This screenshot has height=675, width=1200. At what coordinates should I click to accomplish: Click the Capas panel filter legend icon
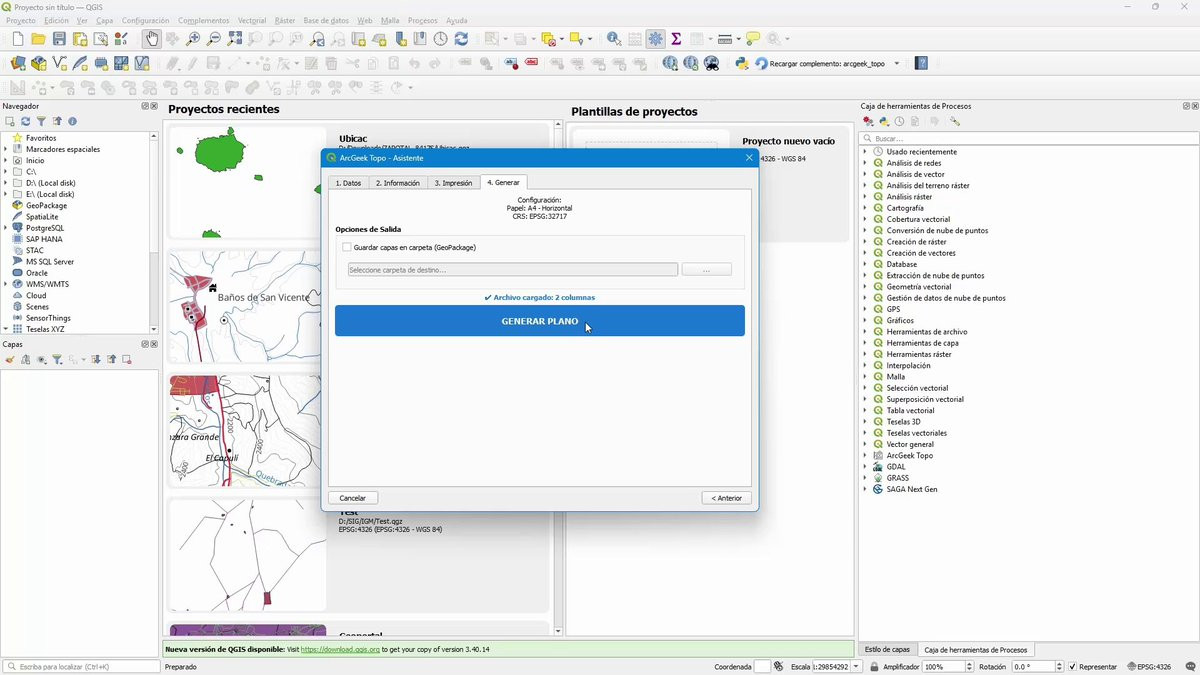57,359
